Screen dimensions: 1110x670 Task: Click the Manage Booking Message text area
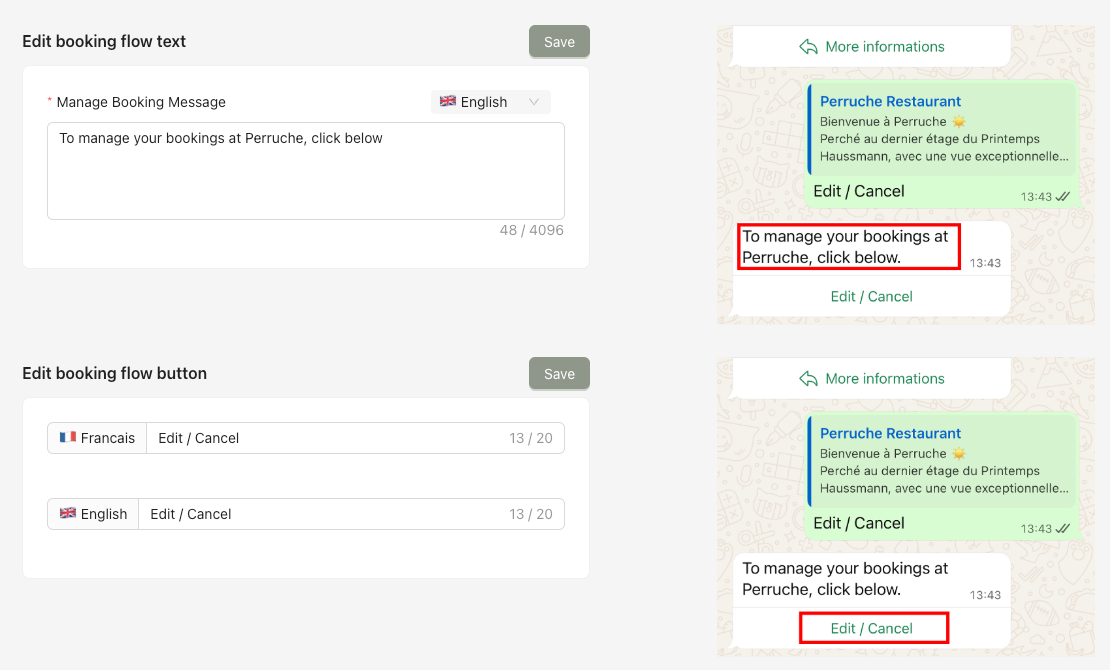click(306, 171)
